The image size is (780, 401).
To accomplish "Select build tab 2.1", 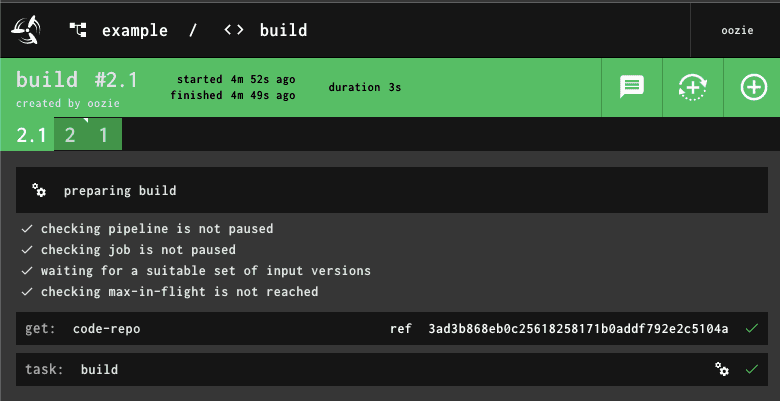I will tap(31, 135).
